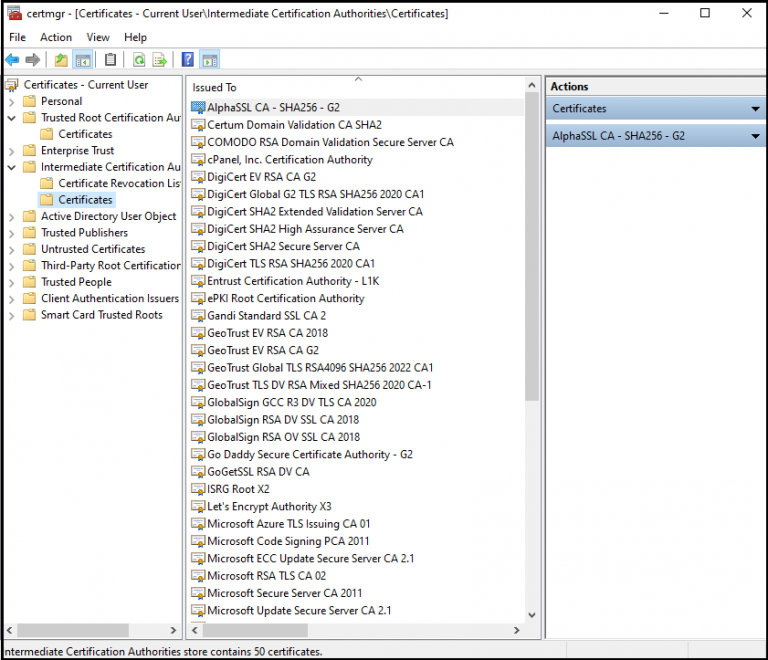
Task: Select Microsoft Update Secure Server CA 2.1
Action: pos(299,611)
